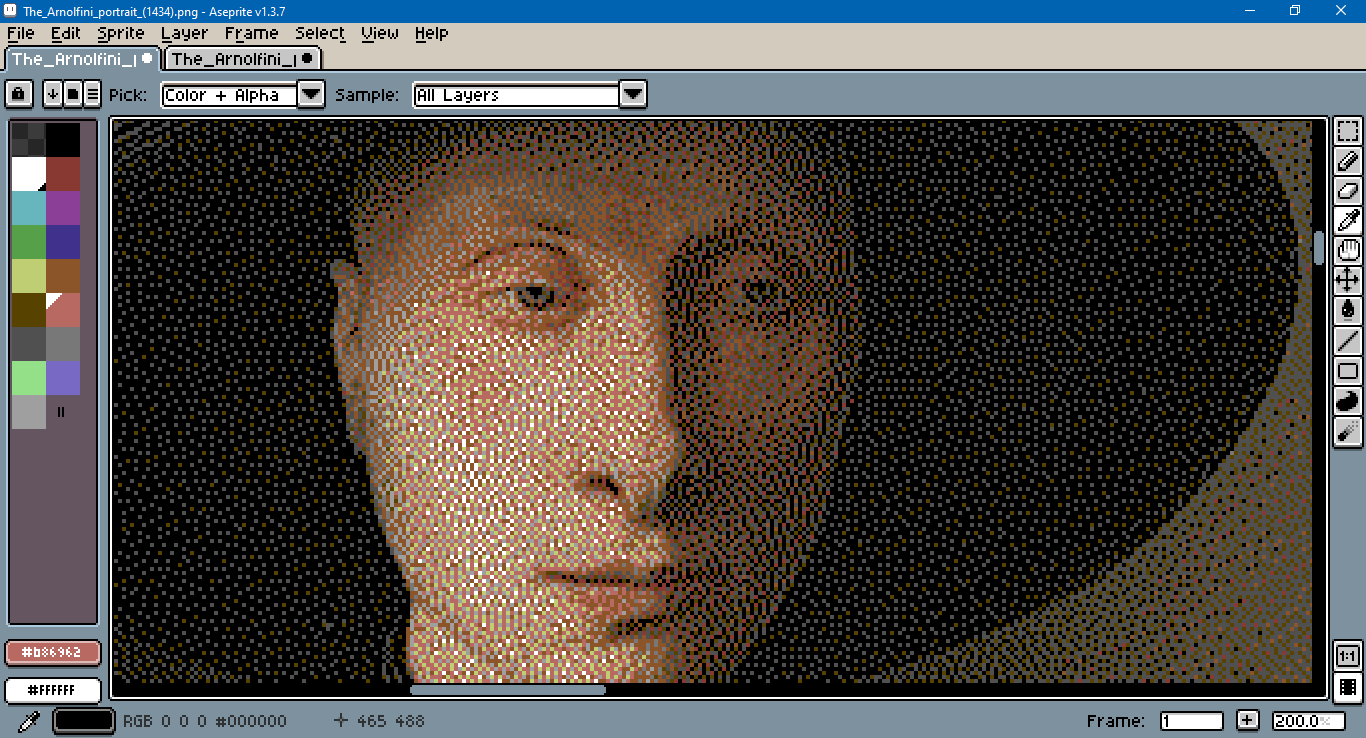Open the palette presets button

coord(73,95)
